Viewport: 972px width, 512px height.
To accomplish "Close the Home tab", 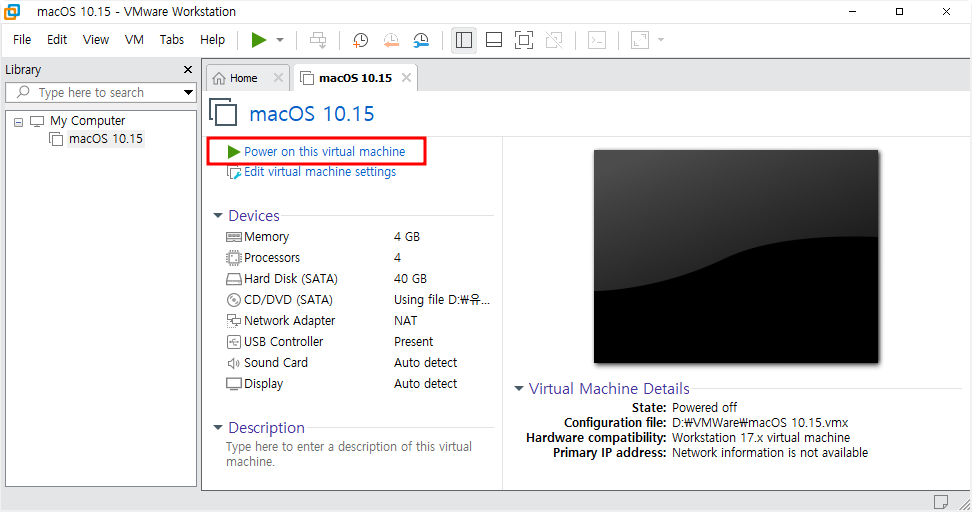I will click(278, 77).
